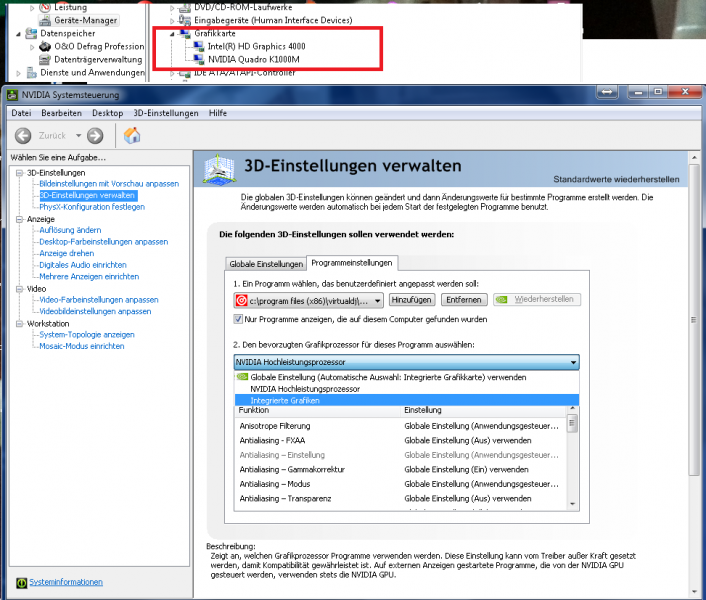Viewport: 706px width, 600px height.
Task: Click Intel(R) HD Graphics 4000 adapter icon
Action: point(199,46)
